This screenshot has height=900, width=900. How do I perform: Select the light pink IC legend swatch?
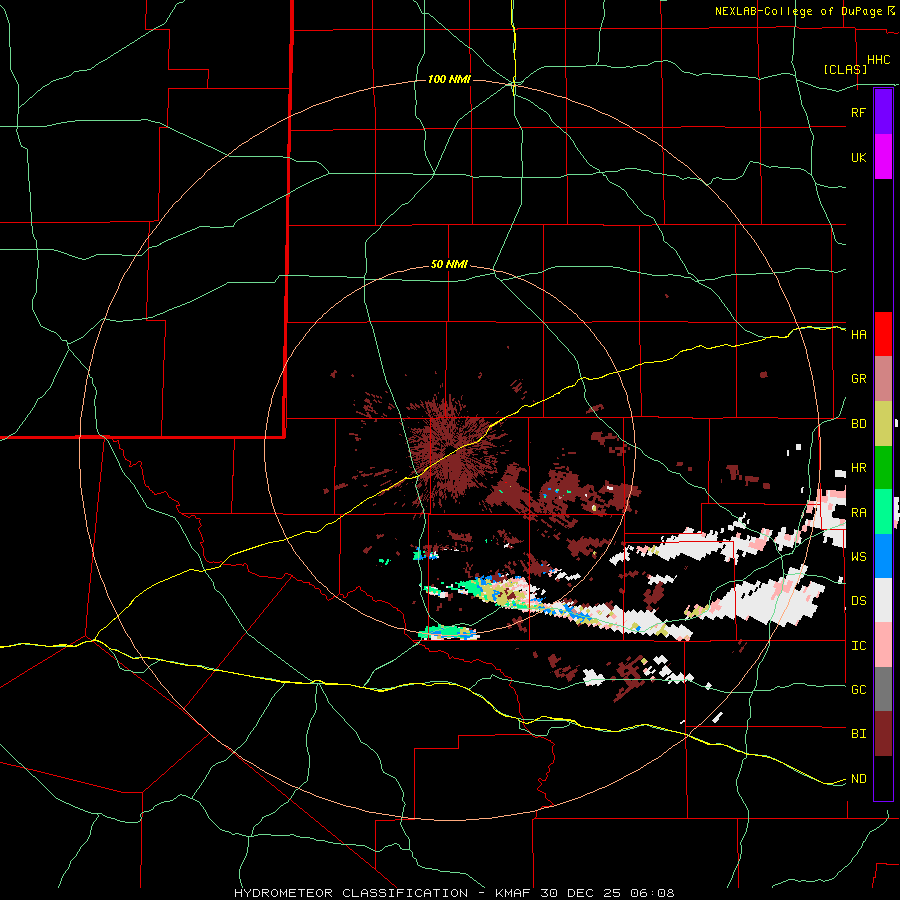[x=883, y=645]
